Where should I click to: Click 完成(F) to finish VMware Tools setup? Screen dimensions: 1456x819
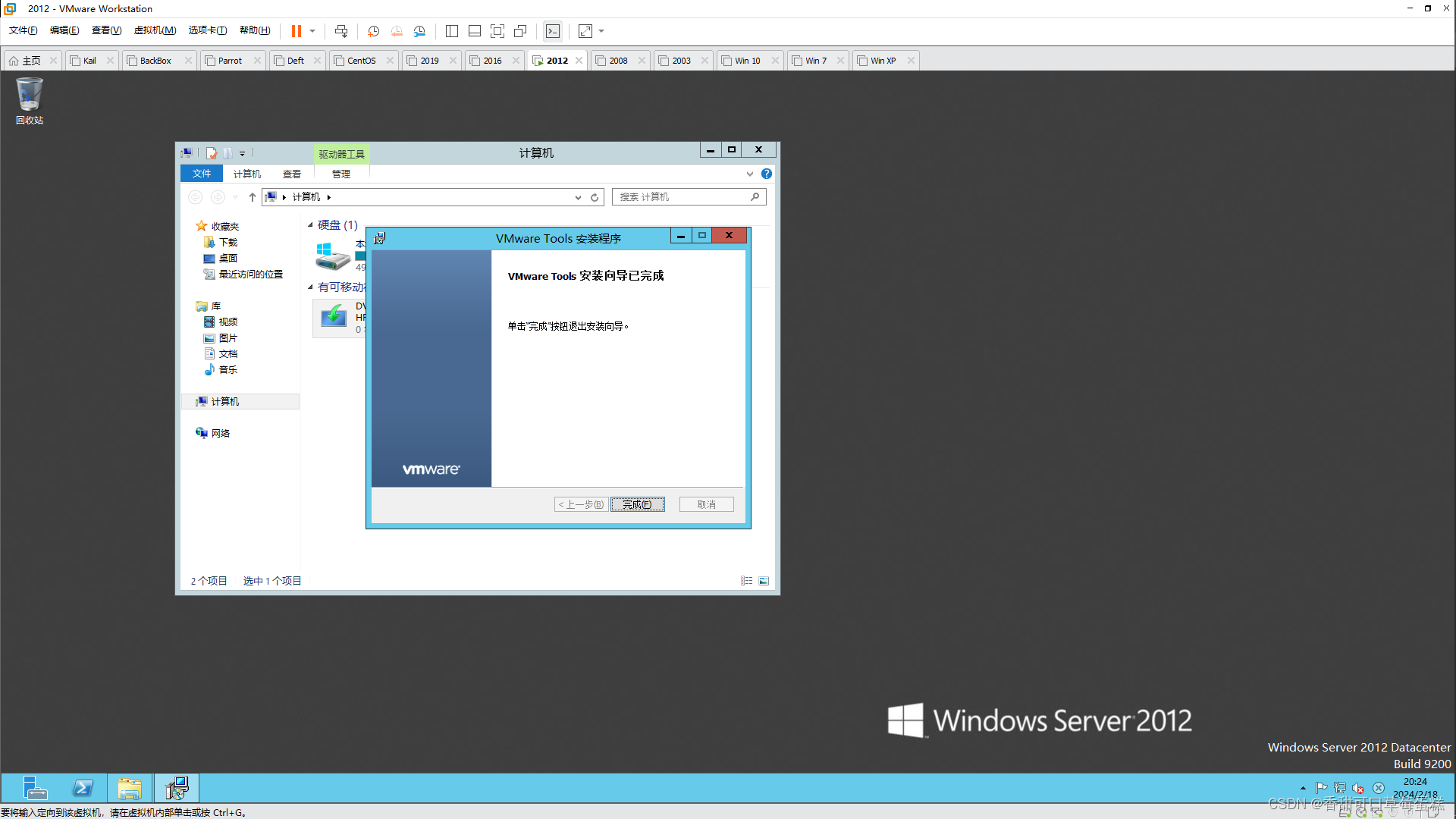click(x=638, y=504)
